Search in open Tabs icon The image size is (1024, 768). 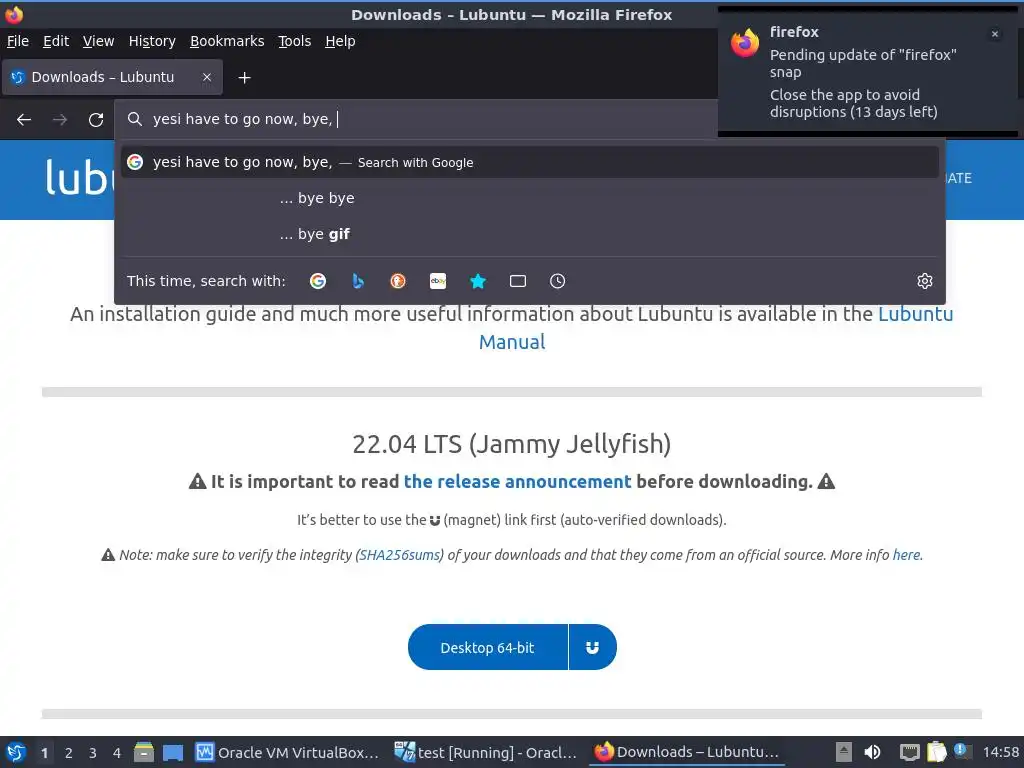518,281
